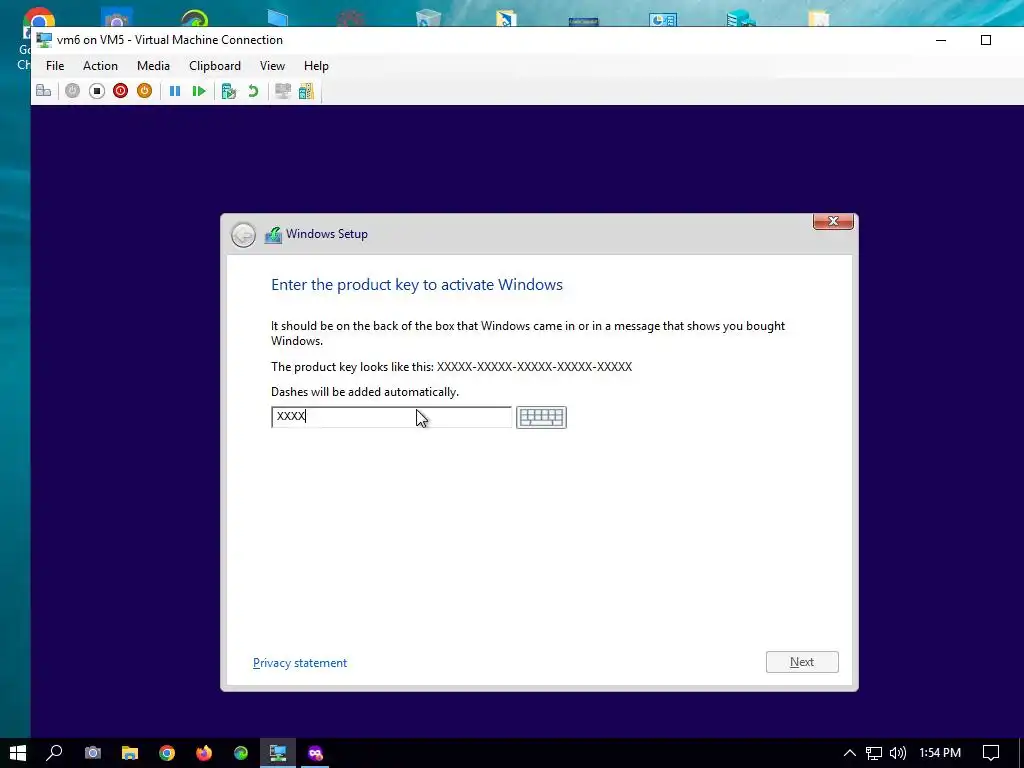
Task: Minimize the Virtual Machine Connection window
Action: coord(941,40)
